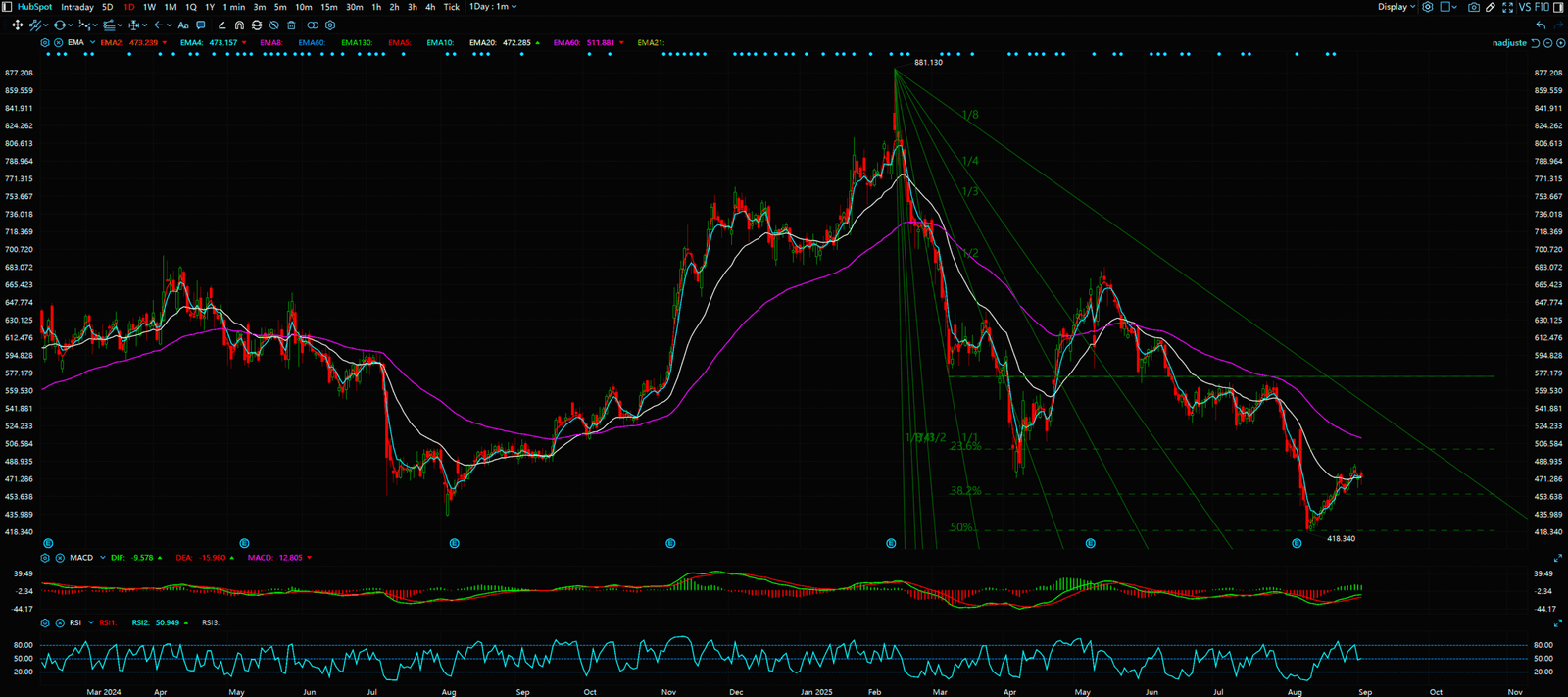The width and height of the screenshot is (1568, 697).
Task: Click the undo arrow at top right
Action: (1541, 25)
